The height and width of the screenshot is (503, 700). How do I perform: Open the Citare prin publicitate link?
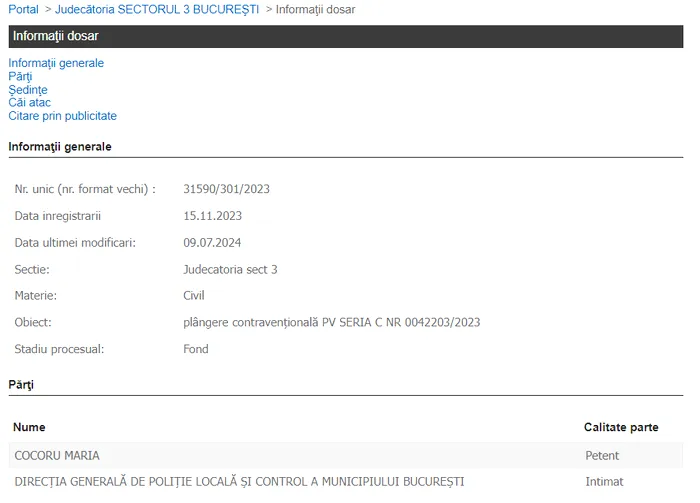[x=62, y=116]
